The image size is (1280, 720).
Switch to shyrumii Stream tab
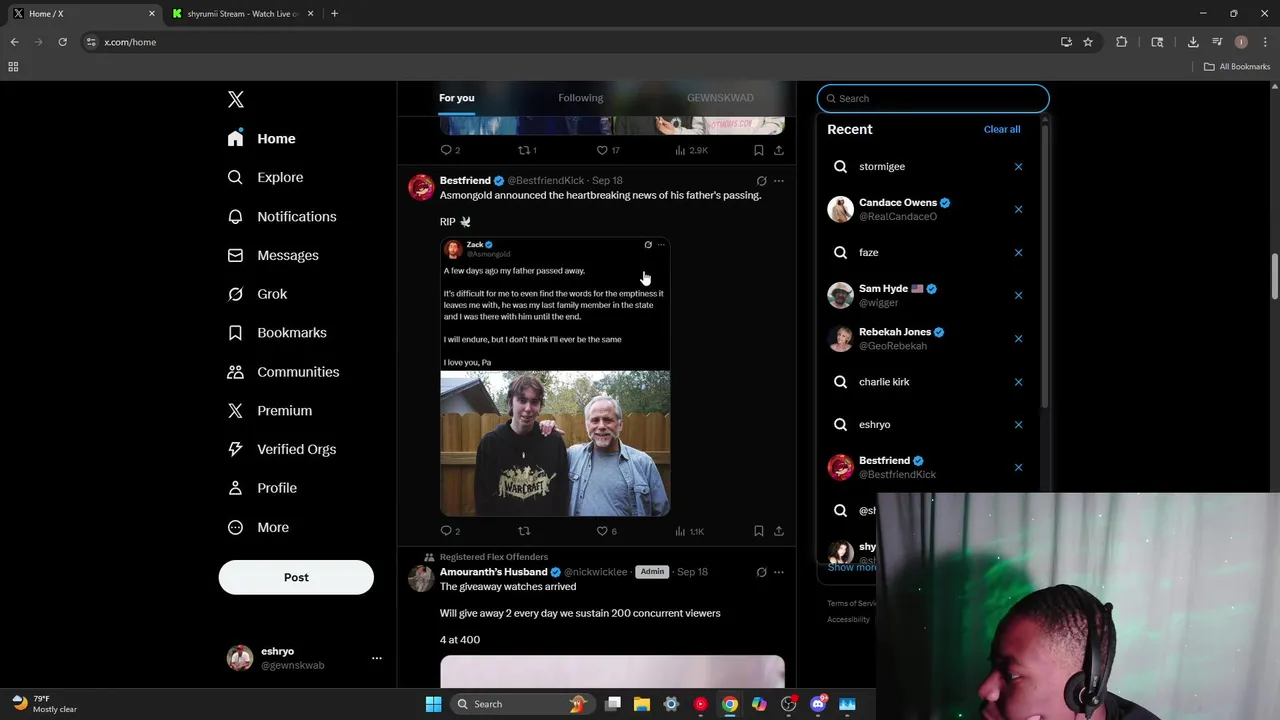coord(243,14)
